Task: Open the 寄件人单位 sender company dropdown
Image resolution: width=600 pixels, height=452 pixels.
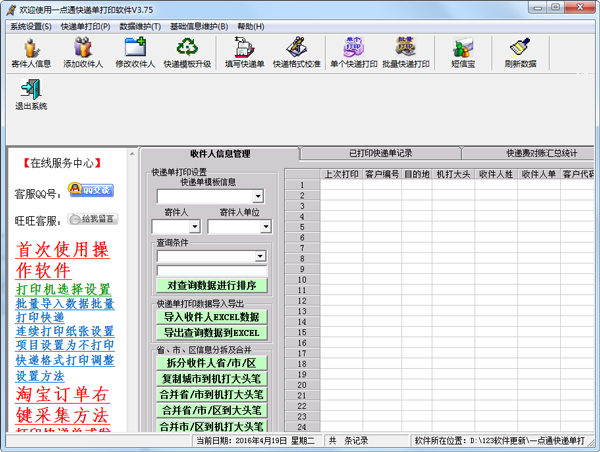Action: pyautogui.click(x=264, y=227)
